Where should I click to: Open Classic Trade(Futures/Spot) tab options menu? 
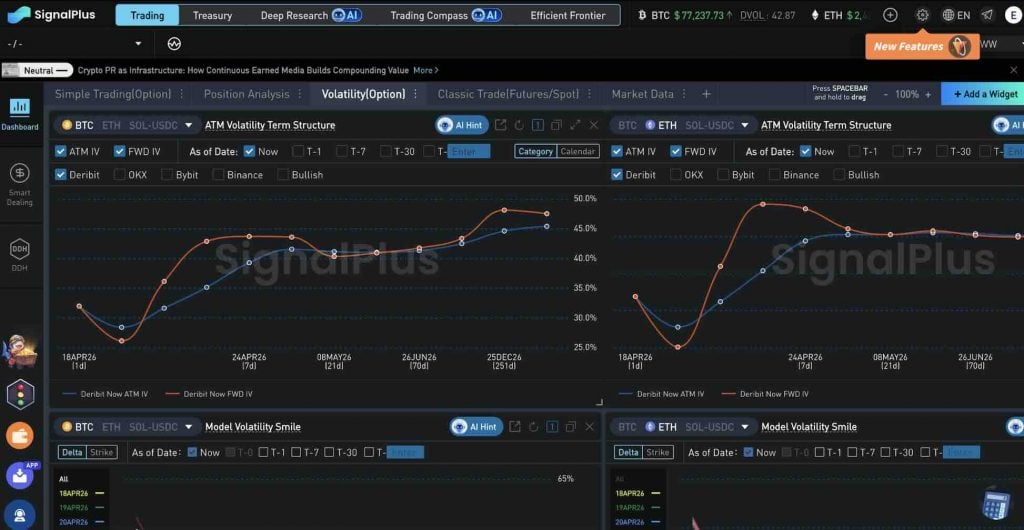(x=590, y=94)
